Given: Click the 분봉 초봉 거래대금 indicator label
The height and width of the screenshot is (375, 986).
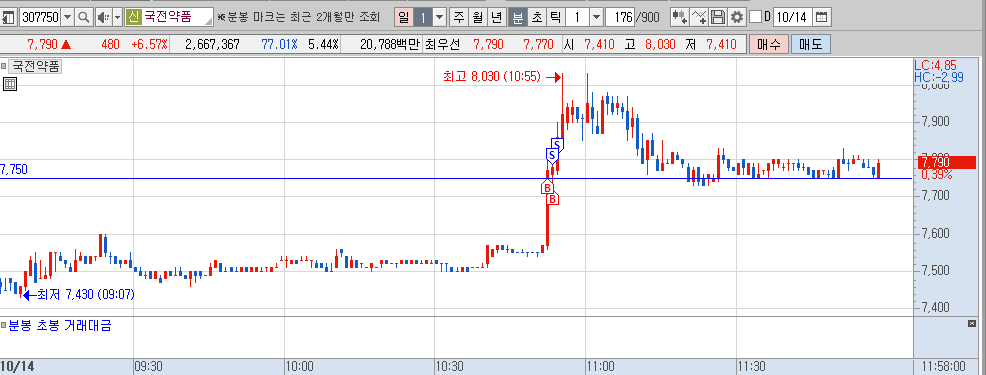Looking at the screenshot, I should coord(60,325).
